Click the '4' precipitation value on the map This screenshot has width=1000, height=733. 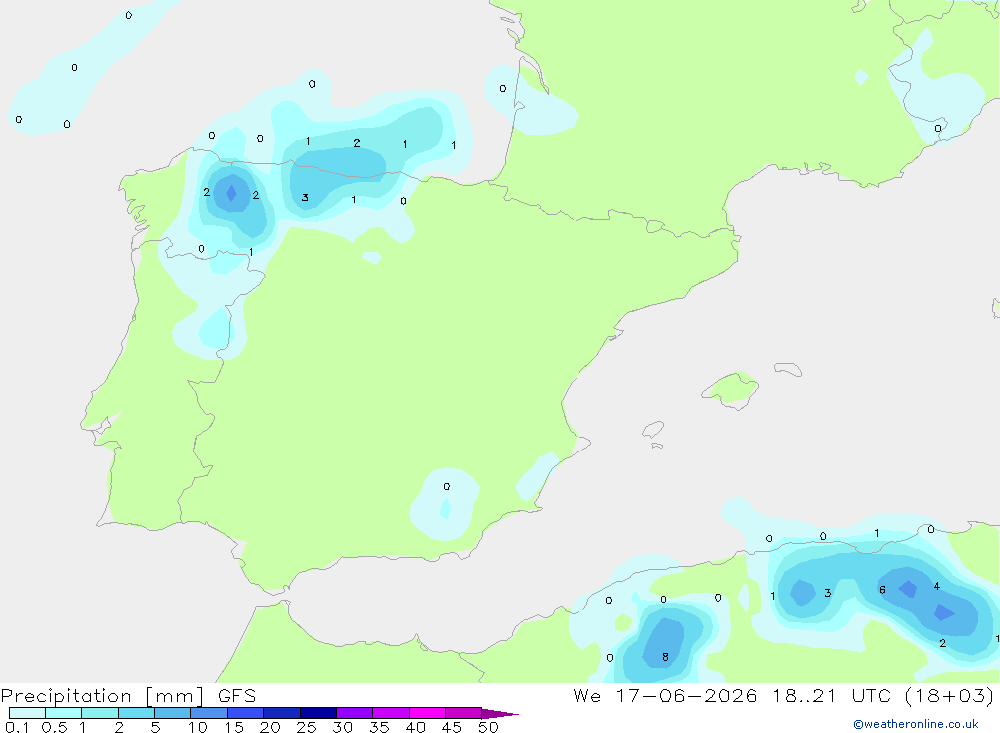pos(936,586)
